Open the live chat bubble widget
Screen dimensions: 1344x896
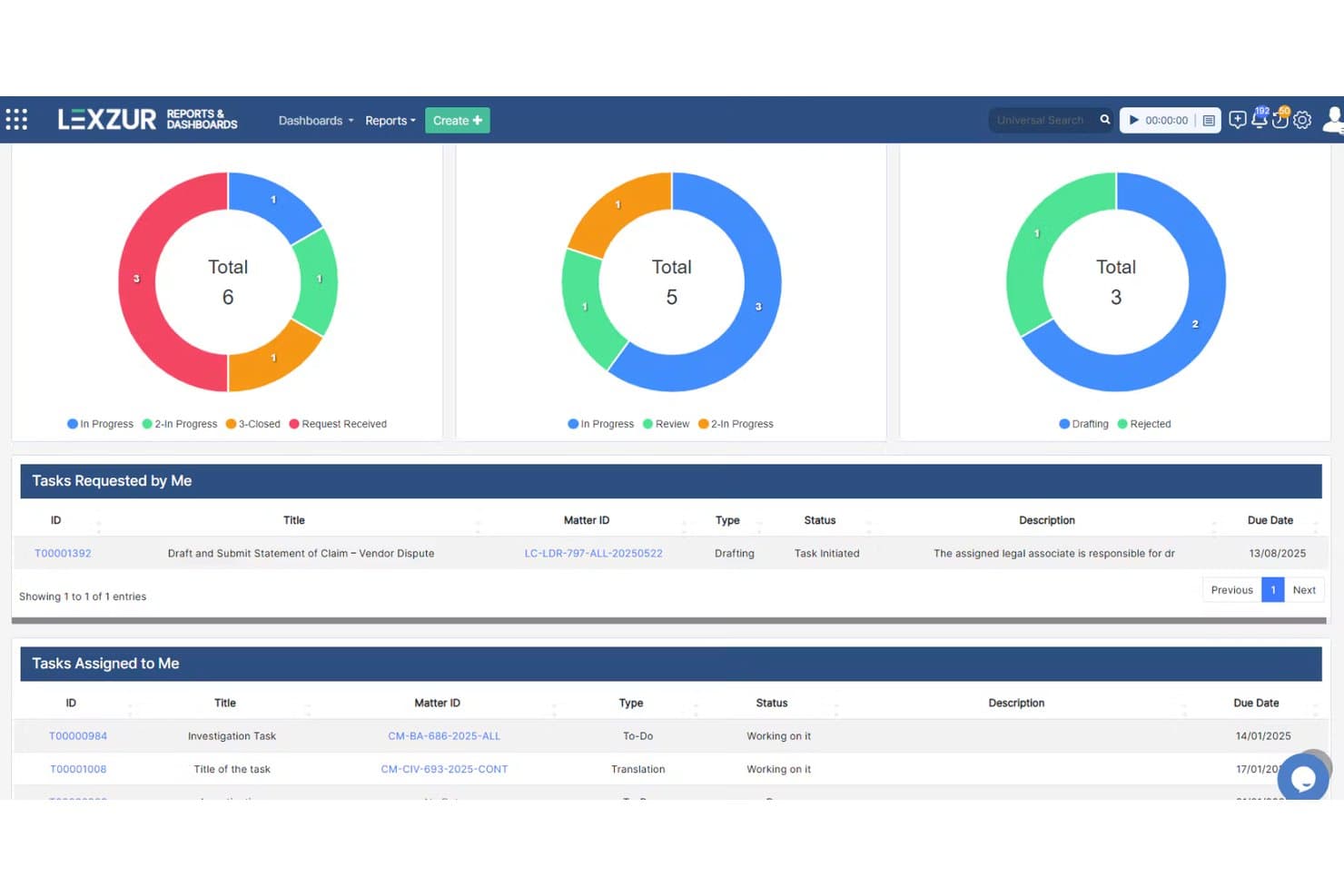coord(1303,778)
